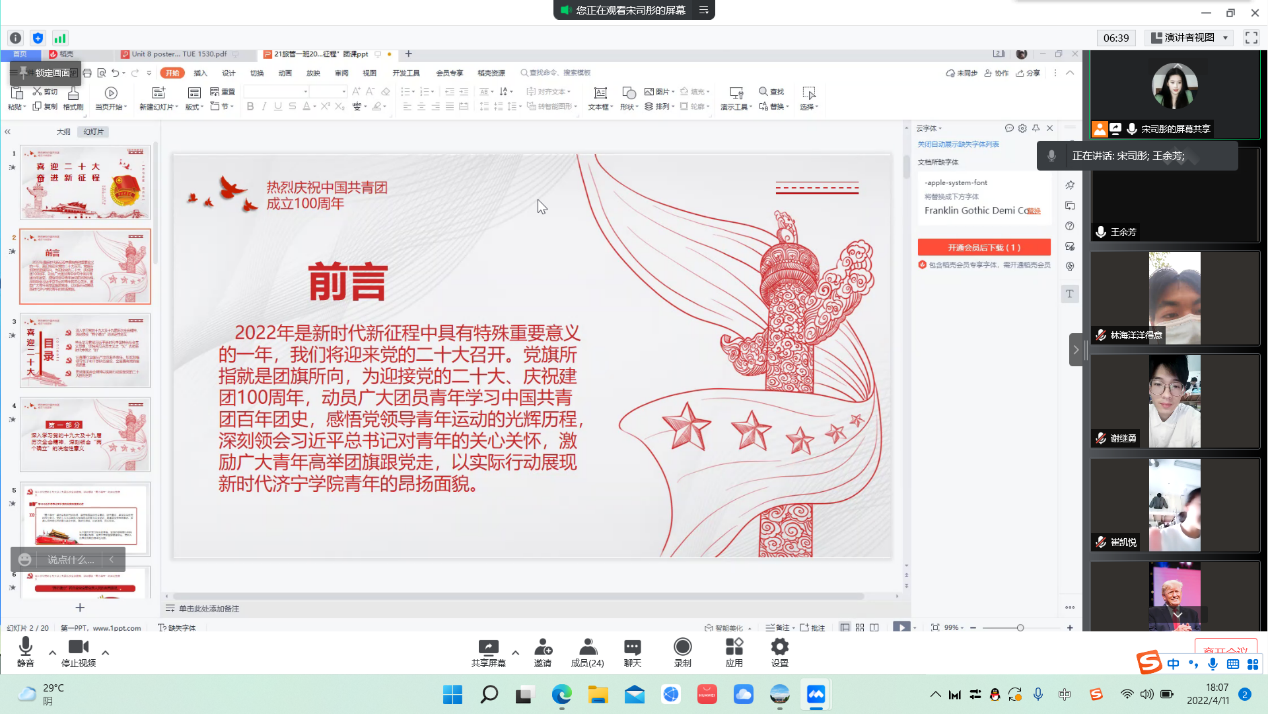
Task: Click the 文本框 text box tool
Action: 598,99
